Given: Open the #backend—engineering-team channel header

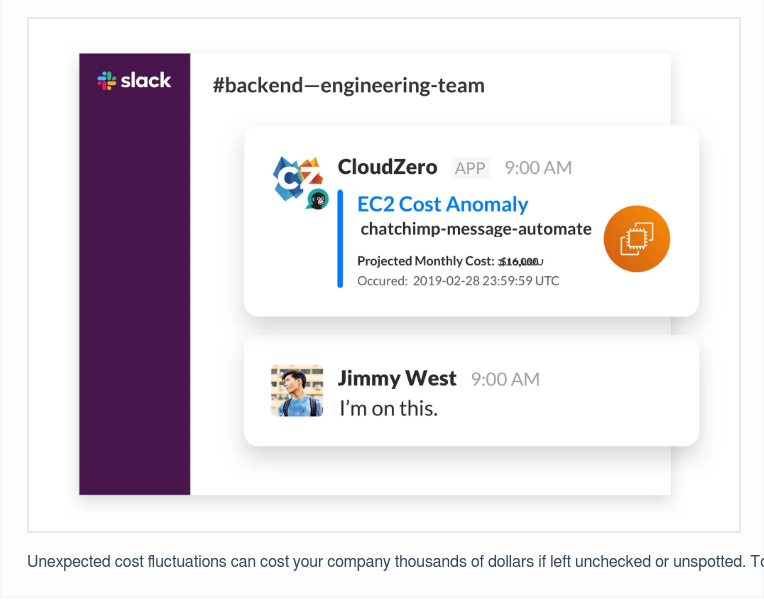Looking at the screenshot, I should pos(348,85).
